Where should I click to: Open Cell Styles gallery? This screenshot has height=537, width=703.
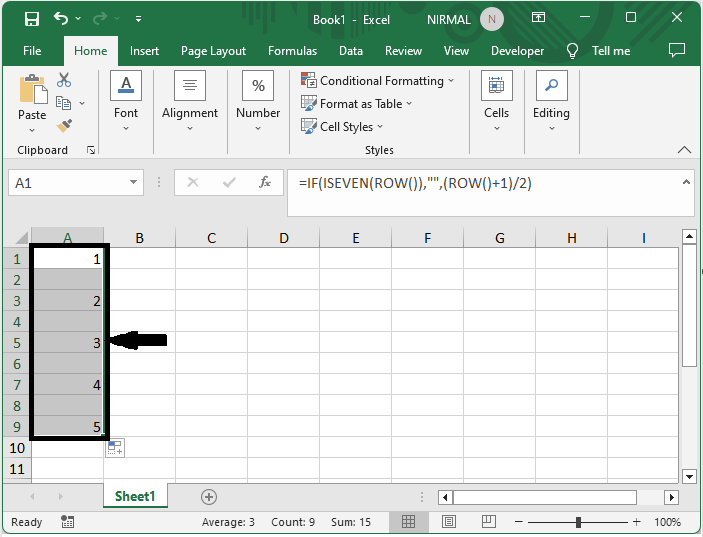pos(342,127)
